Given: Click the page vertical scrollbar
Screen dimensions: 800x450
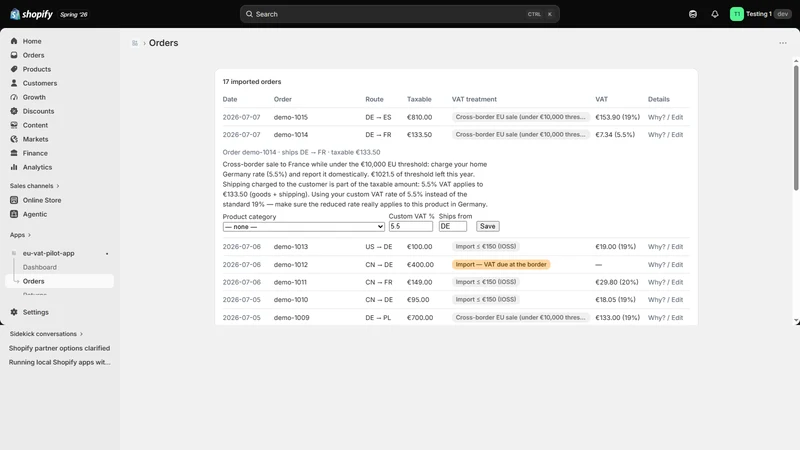Looking at the screenshot, I should (x=796, y=128).
